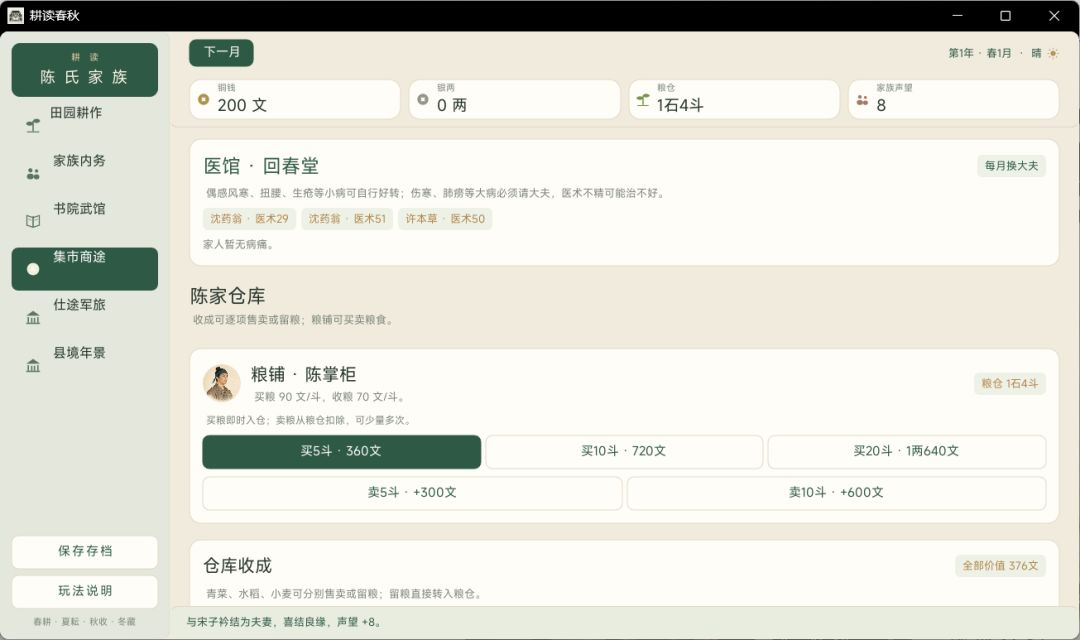The height and width of the screenshot is (640, 1080).
Task: Click the 0 两 silver value
Action: point(452,105)
